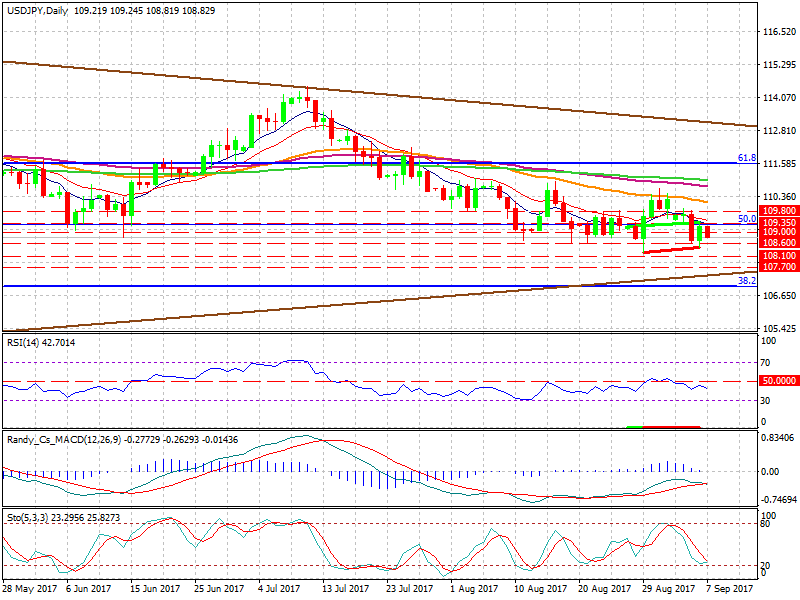Image resolution: width=800 pixels, height=600 pixels.
Task: Click the MACD 0.83406 scale value
Action: click(777, 437)
